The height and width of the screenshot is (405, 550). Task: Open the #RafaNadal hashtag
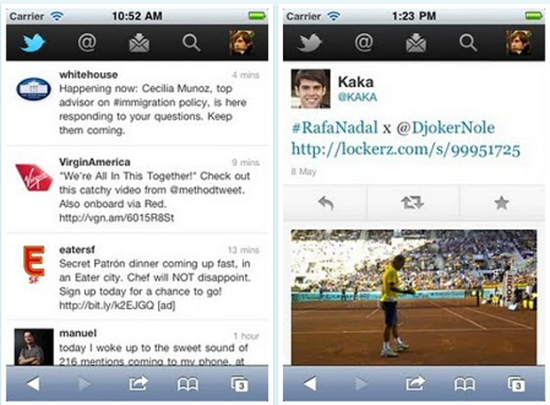click(335, 128)
